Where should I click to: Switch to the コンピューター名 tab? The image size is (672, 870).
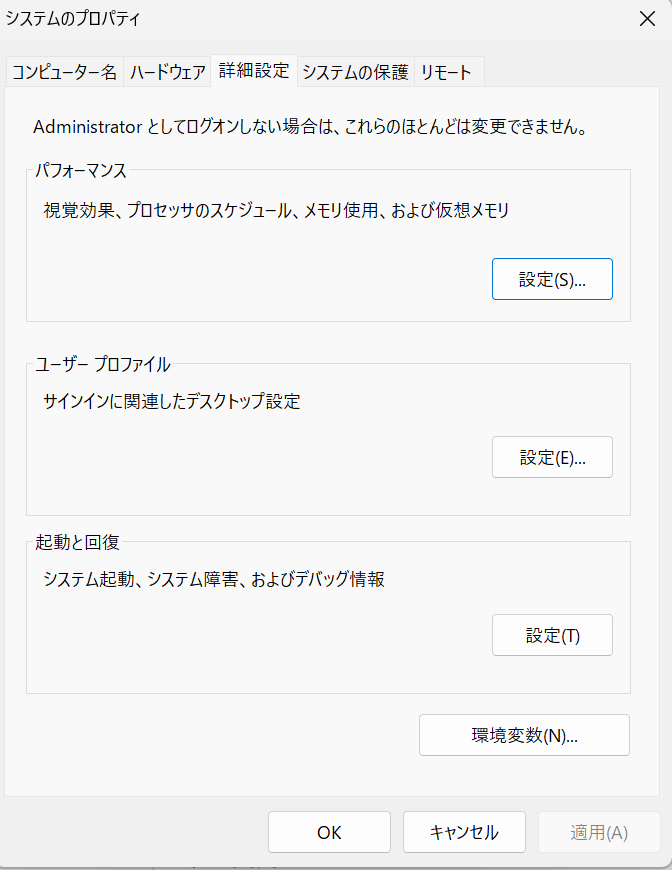pos(65,72)
